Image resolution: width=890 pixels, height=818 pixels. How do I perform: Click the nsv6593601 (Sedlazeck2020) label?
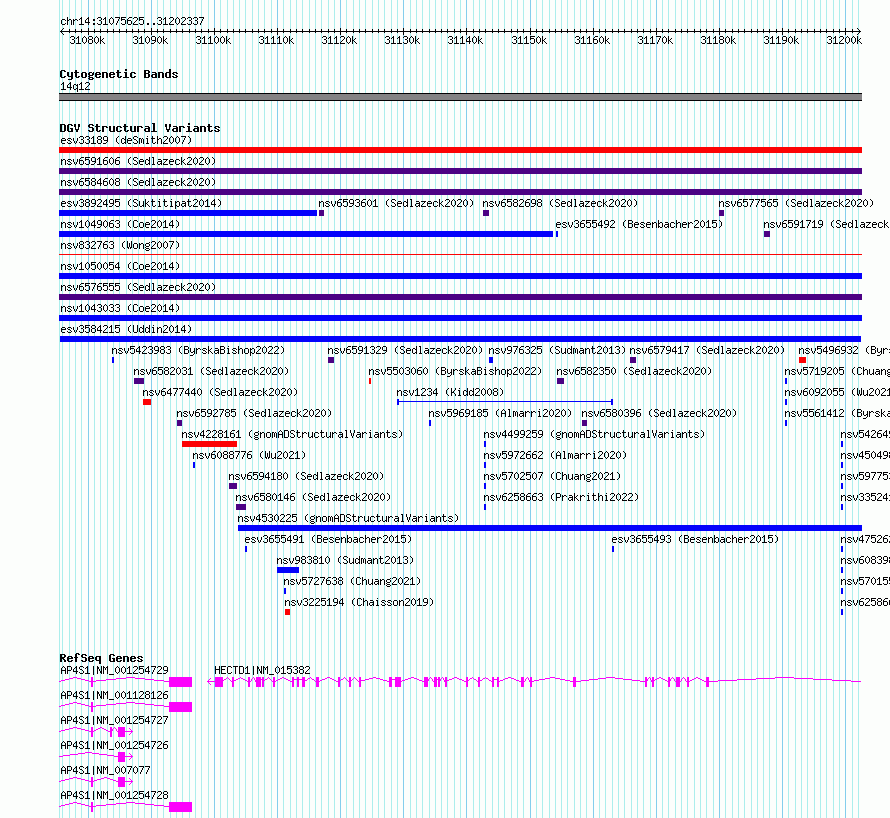point(396,203)
